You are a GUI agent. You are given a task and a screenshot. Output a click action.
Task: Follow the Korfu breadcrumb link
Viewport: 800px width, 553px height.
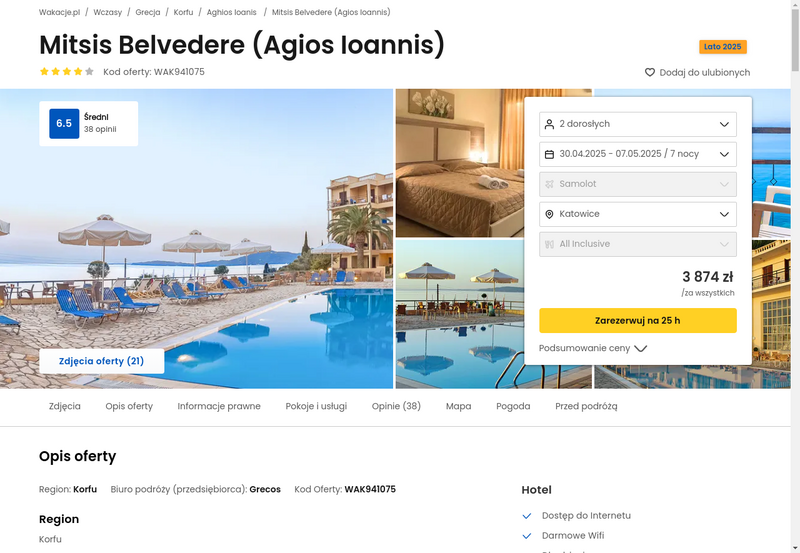coord(183,12)
